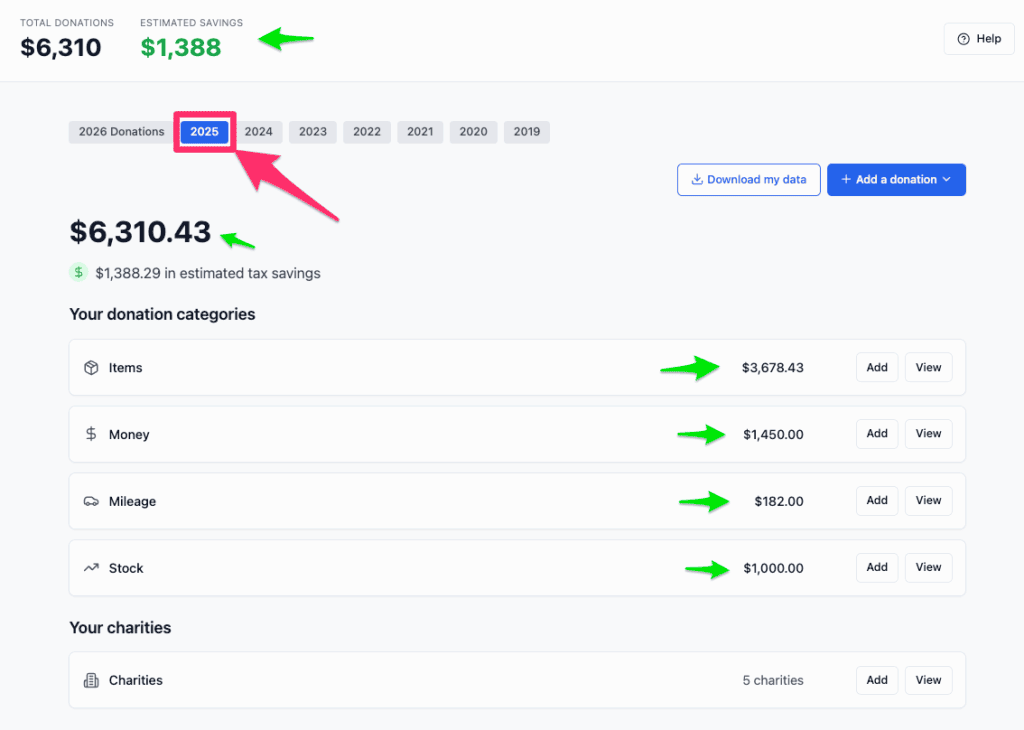Add a new charity
The image size is (1024, 730).
click(x=877, y=681)
